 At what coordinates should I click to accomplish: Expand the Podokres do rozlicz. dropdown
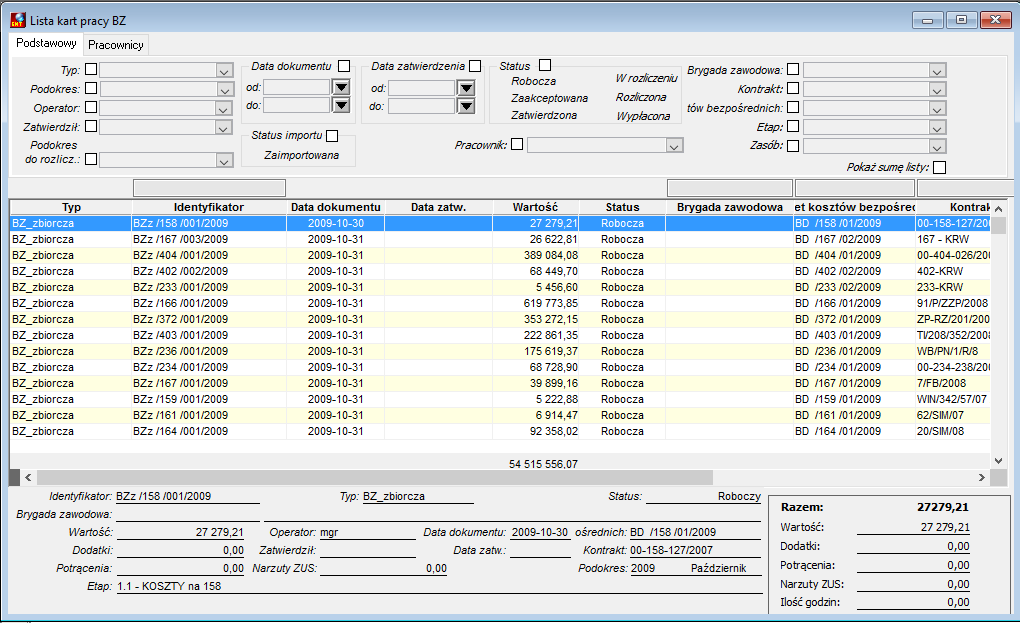pos(224,160)
